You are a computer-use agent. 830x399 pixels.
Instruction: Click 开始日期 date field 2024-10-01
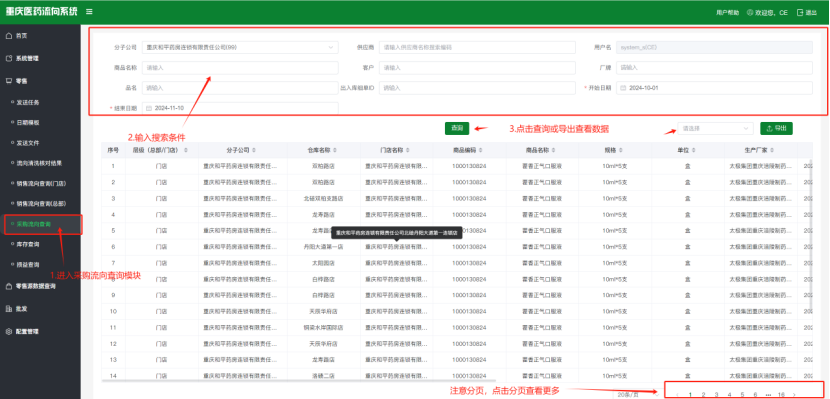point(714,88)
